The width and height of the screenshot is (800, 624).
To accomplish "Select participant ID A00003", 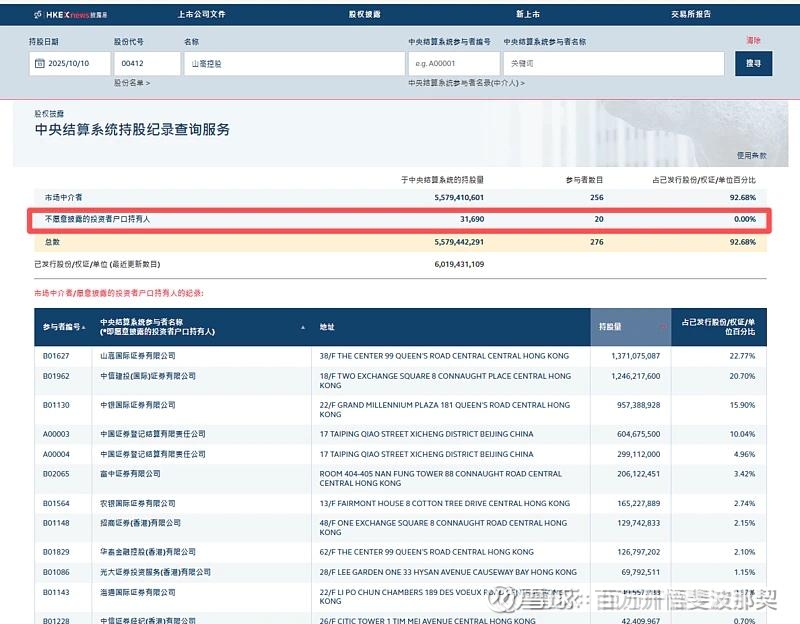I will (x=56, y=434).
